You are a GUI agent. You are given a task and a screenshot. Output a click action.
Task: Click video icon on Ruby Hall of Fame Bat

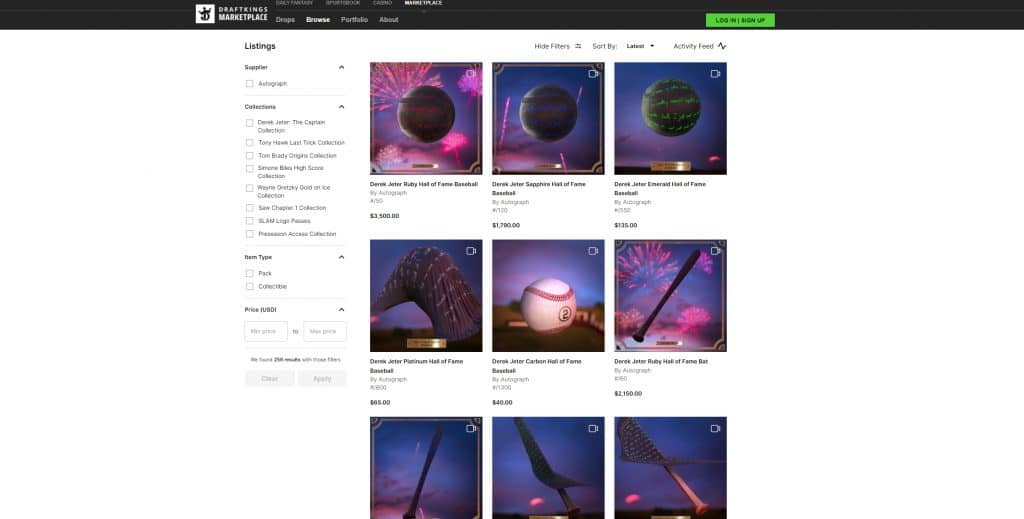(715, 251)
